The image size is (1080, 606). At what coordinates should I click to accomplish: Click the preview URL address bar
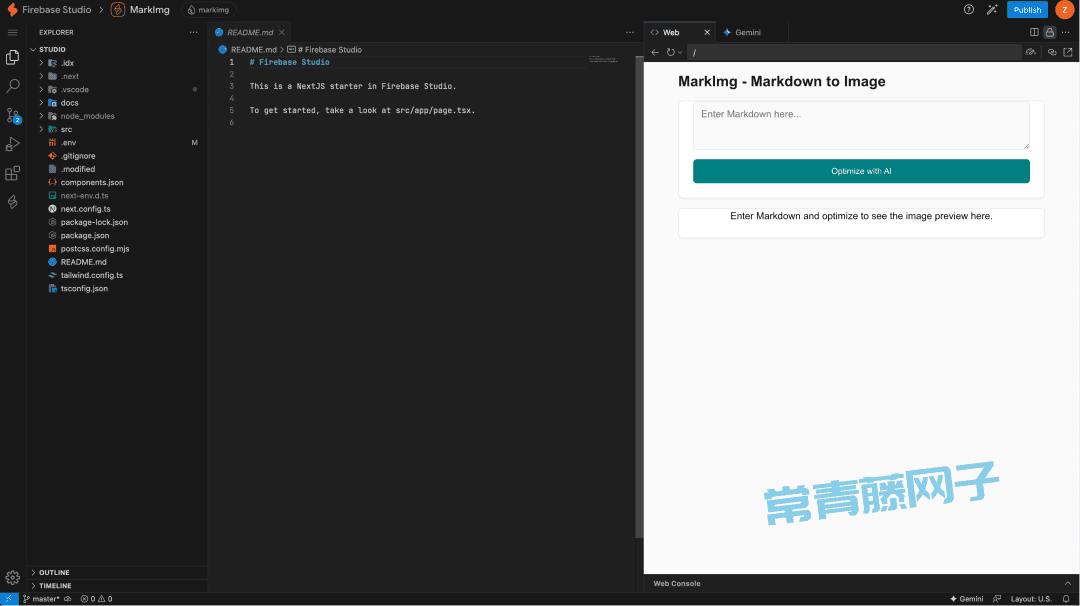tap(854, 52)
